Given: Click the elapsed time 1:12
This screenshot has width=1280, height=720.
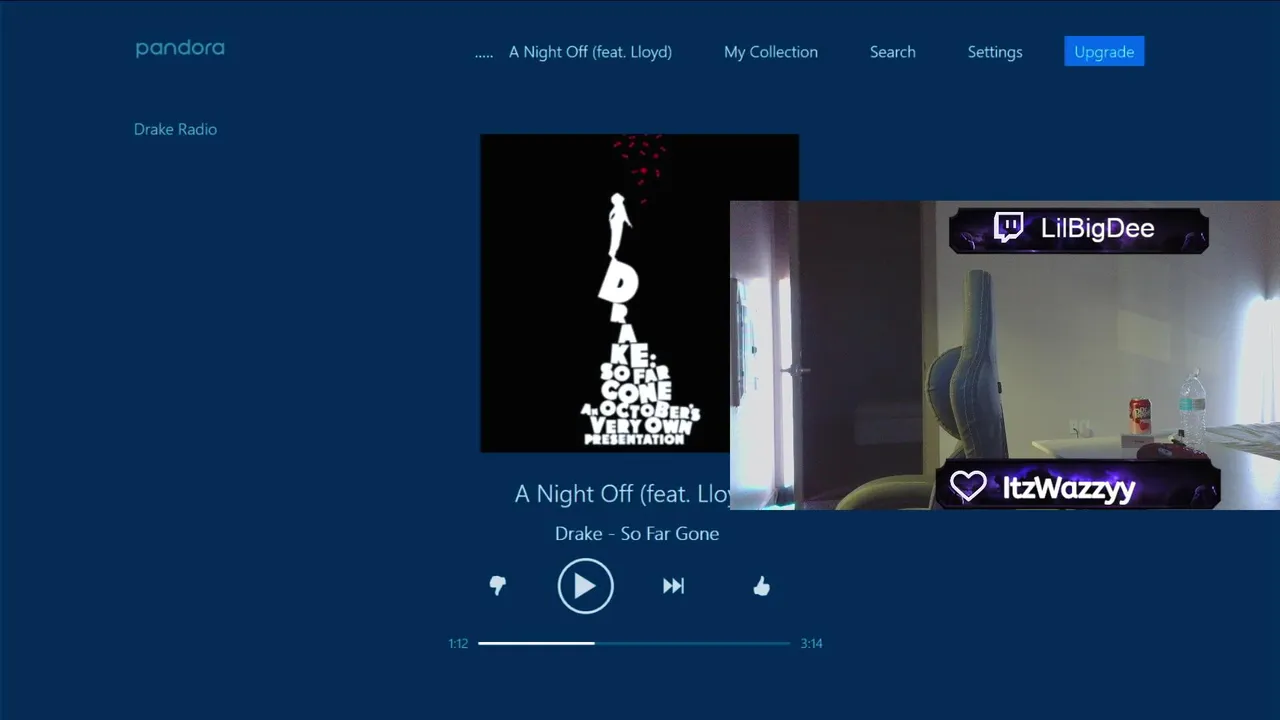Looking at the screenshot, I should click(458, 644).
